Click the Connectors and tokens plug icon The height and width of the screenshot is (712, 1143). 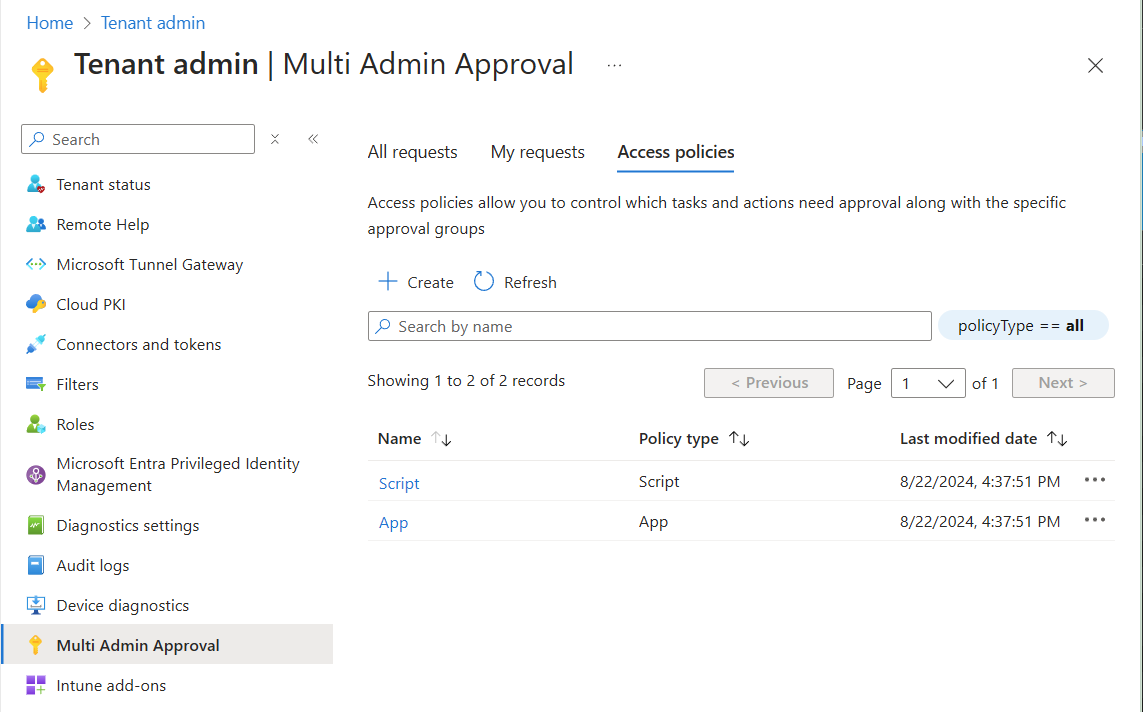(36, 344)
